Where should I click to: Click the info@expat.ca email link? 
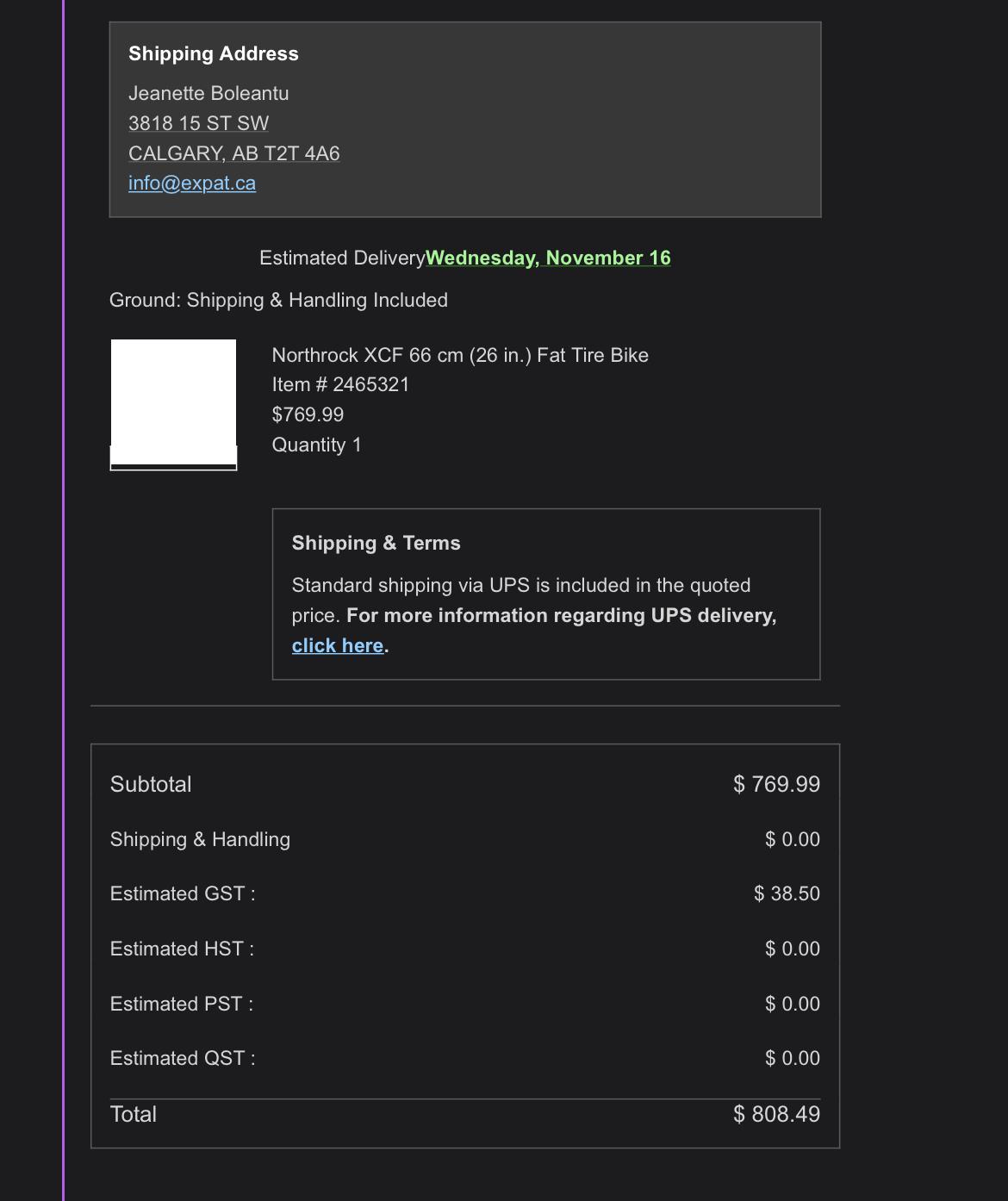tap(192, 184)
